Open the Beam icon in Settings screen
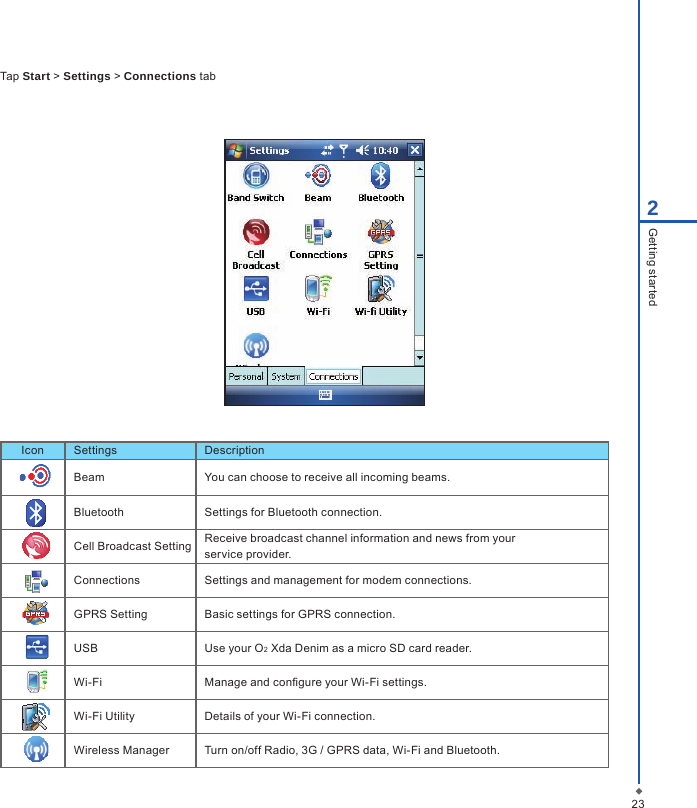697x808 pixels. pos(318,176)
